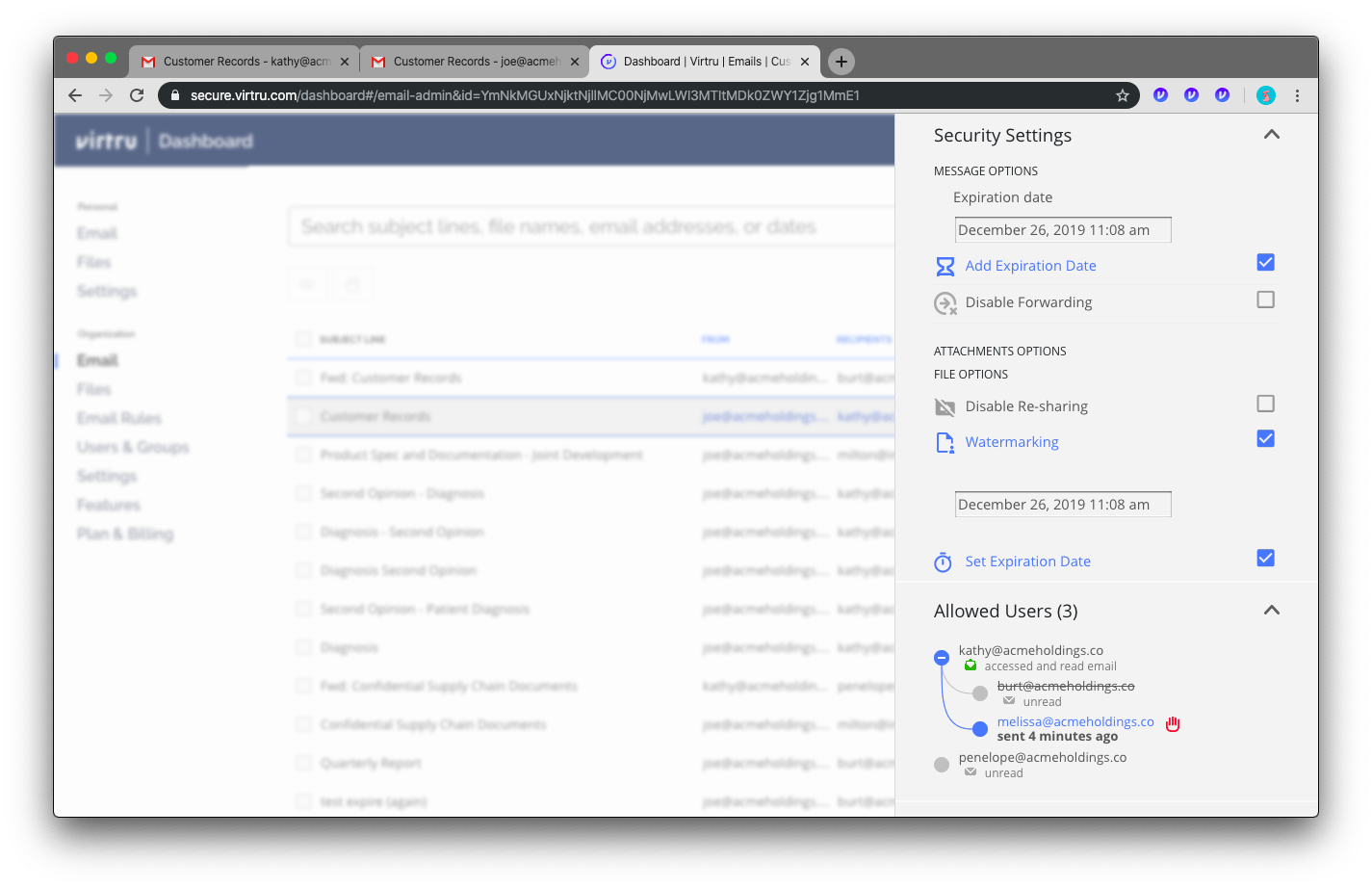Image resolution: width=1372 pixels, height=888 pixels.
Task: Collapse the Allowed Users (3) section
Action: pos(1272,611)
